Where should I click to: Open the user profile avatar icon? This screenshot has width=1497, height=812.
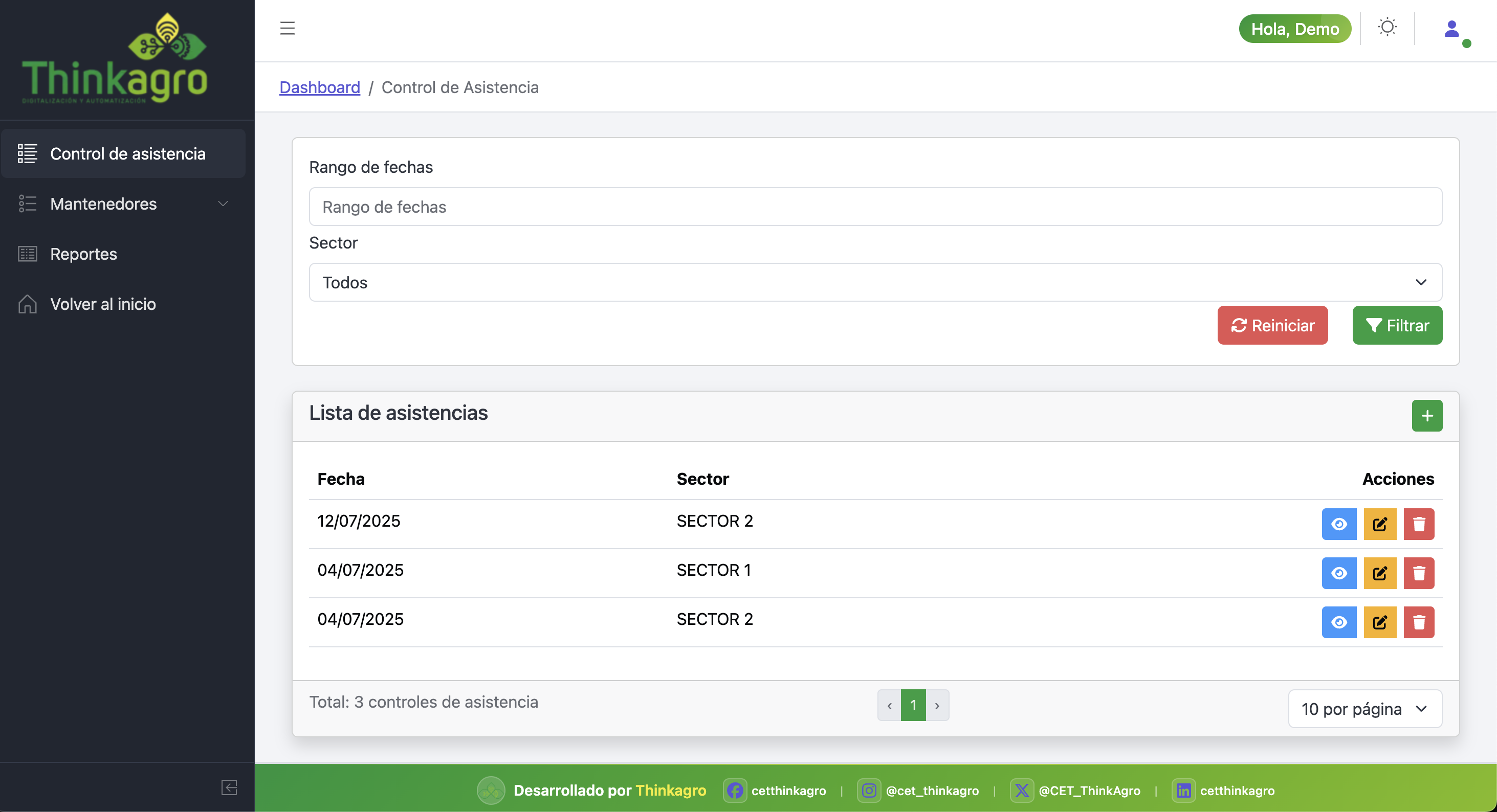(1451, 29)
